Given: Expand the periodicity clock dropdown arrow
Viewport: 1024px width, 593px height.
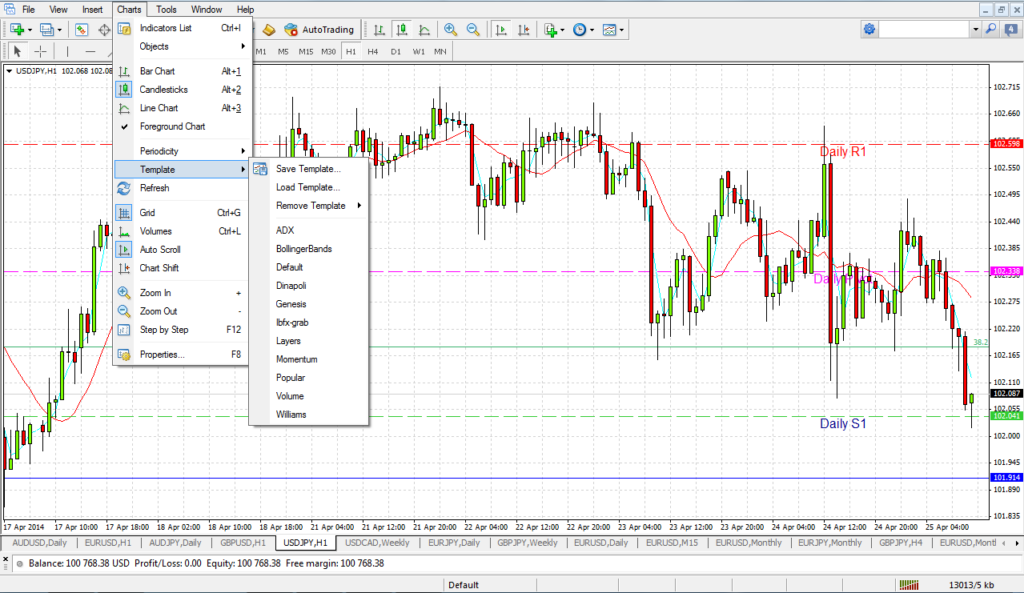Looking at the screenshot, I should coord(592,30).
